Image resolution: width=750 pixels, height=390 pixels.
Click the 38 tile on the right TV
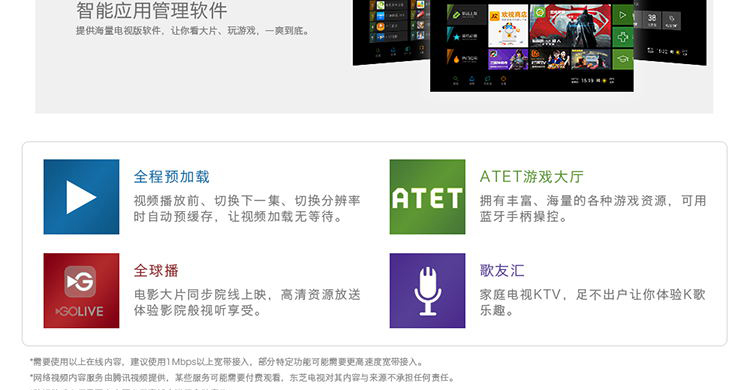(652, 21)
